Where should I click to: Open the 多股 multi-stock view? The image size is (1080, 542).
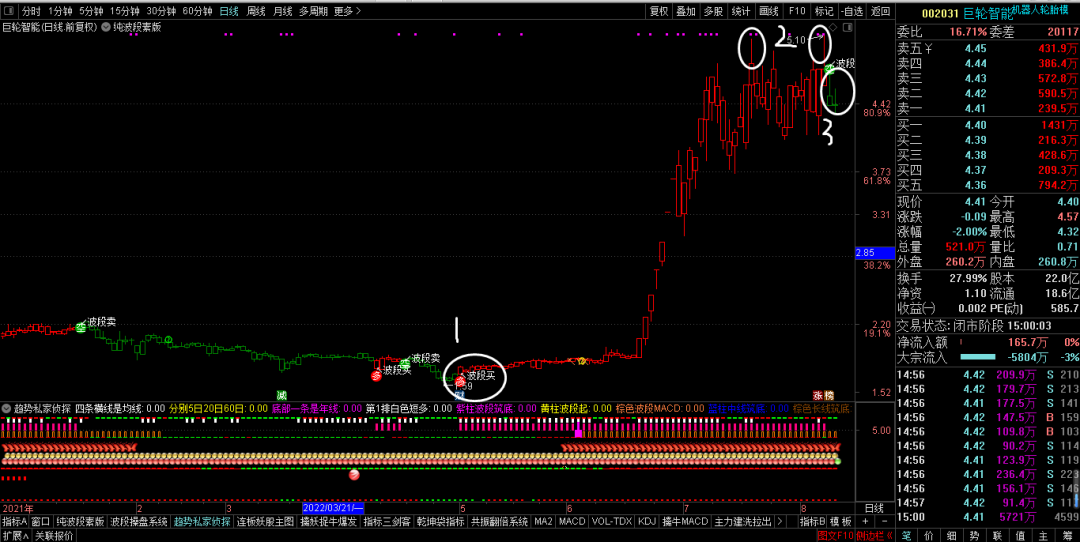(x=714, y=11)
